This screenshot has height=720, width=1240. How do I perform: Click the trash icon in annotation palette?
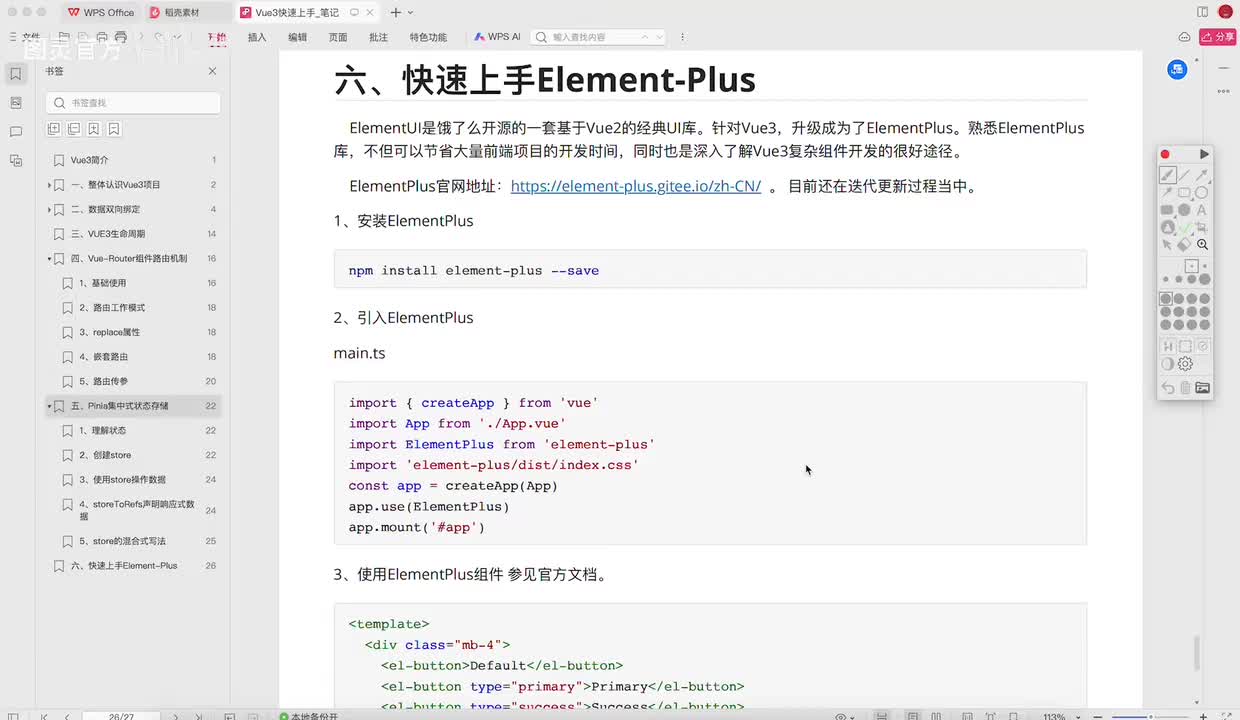tap(1185, 387)
